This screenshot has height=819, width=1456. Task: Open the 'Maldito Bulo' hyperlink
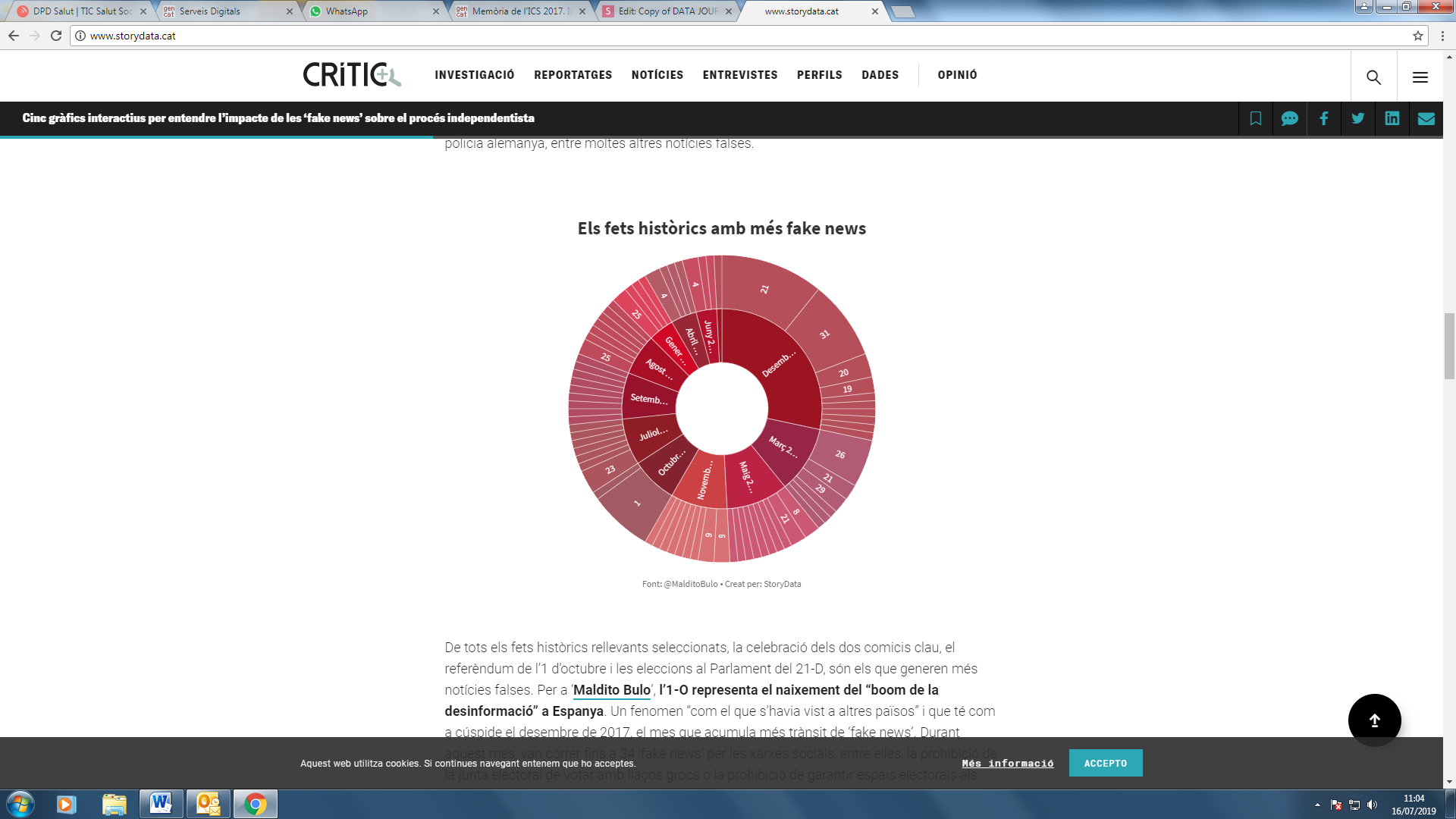[x=611, y=690]
